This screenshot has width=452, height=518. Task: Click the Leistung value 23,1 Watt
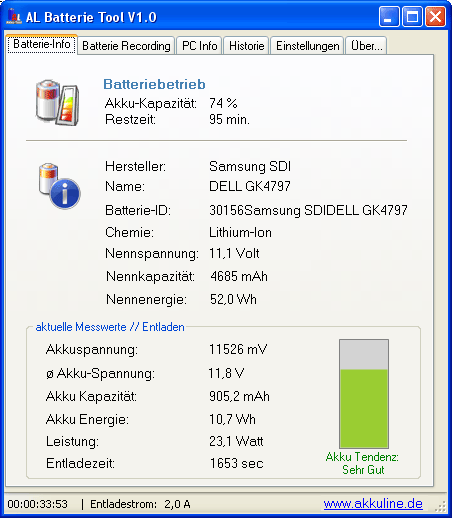[x=236, y=441]
